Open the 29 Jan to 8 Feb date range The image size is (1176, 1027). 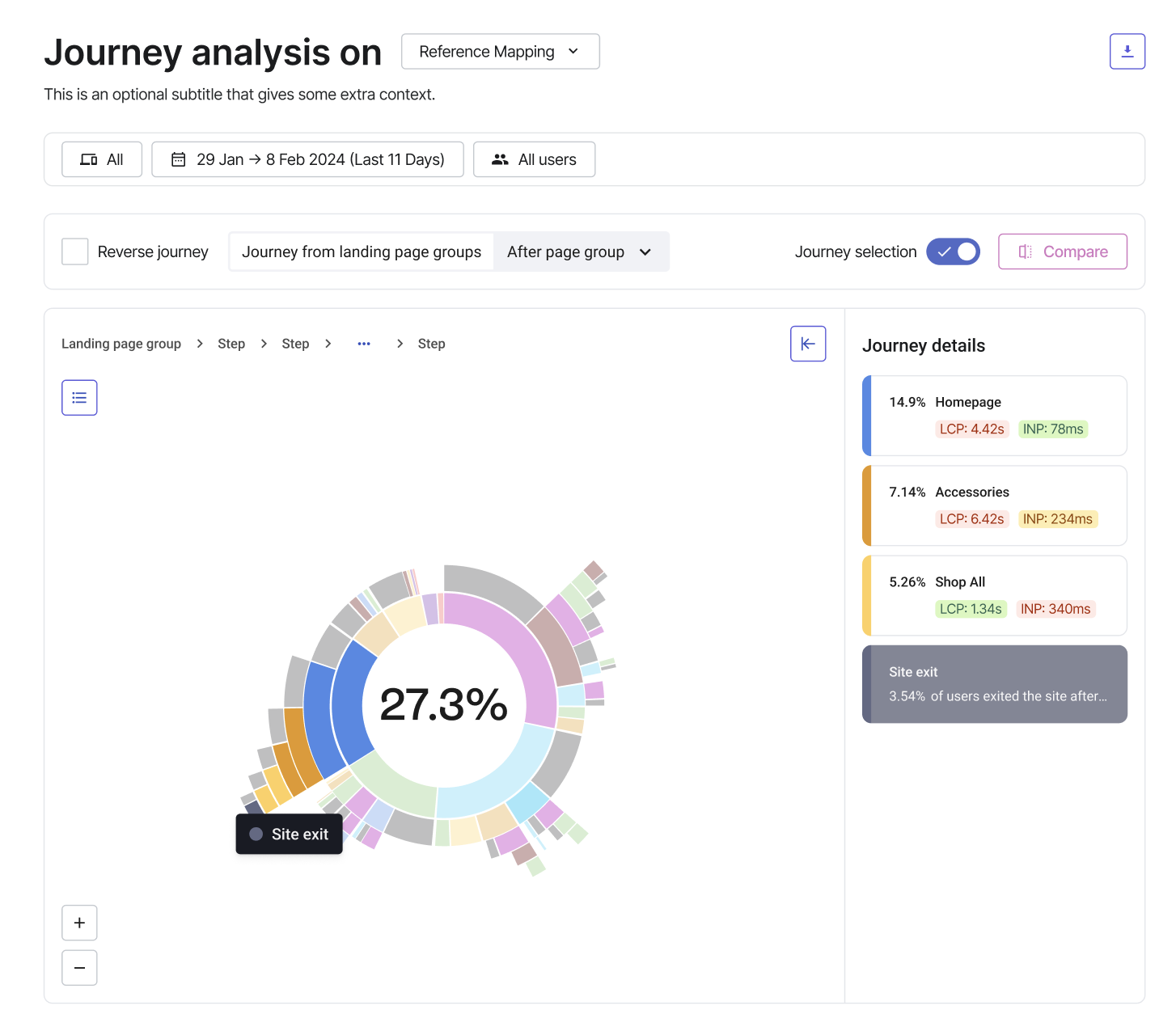click(307, 159)
